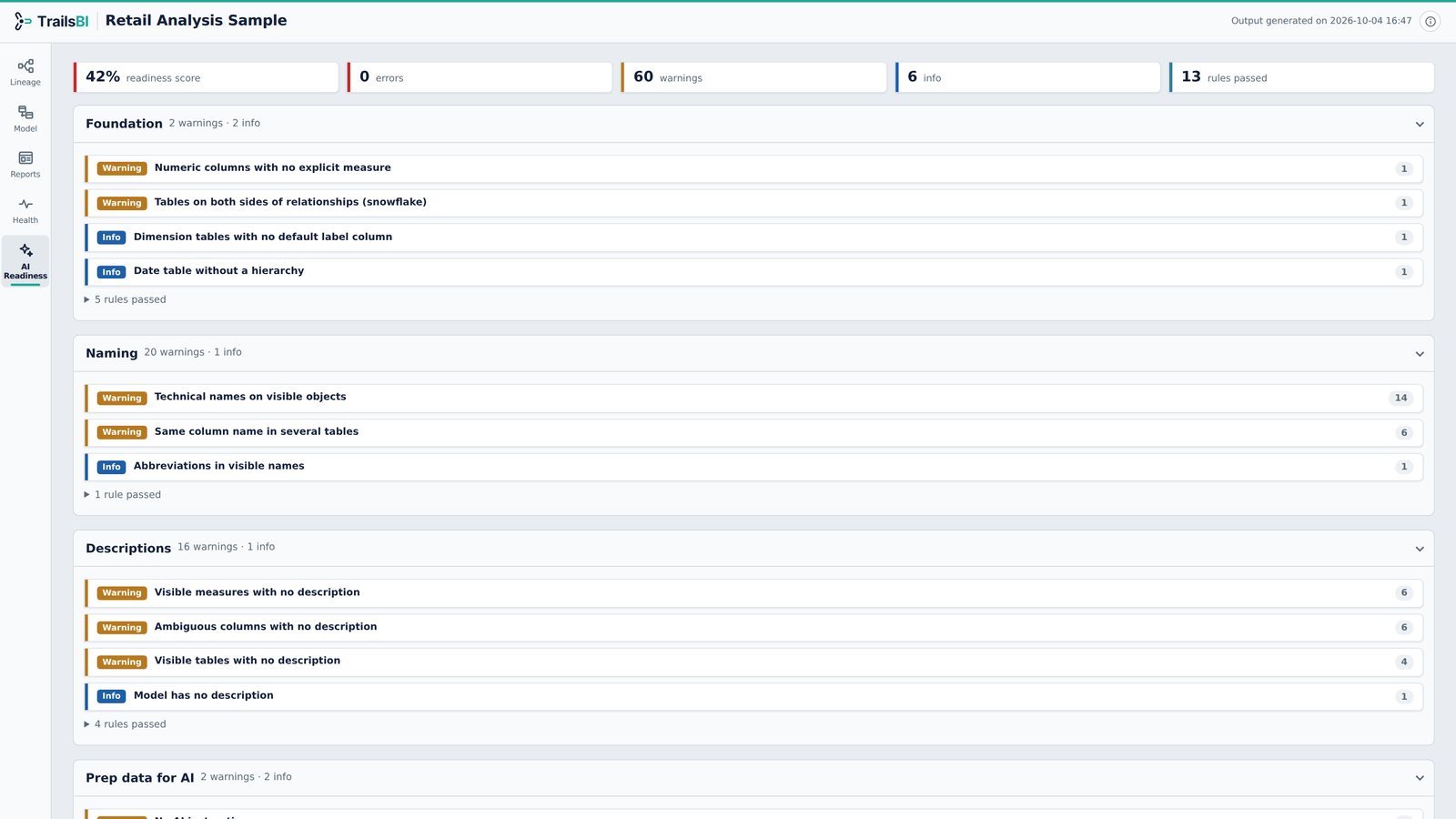Image resolution: width=1456 pixels, height=819 pixels.
Task: Click '20 warnings · 1 info' Naming summary
Action: point(193,352)
